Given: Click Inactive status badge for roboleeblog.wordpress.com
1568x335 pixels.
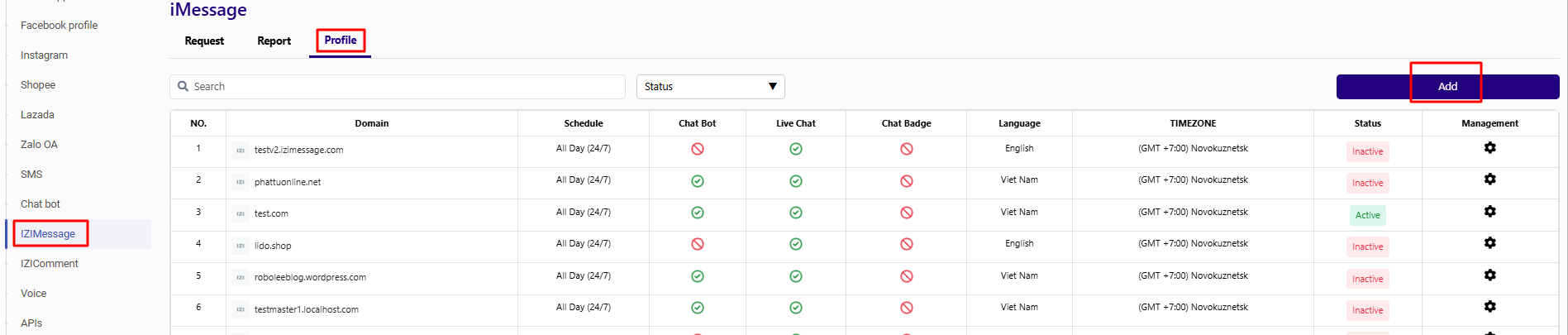Looking at the screenshot, I should tap(1367, 279).
